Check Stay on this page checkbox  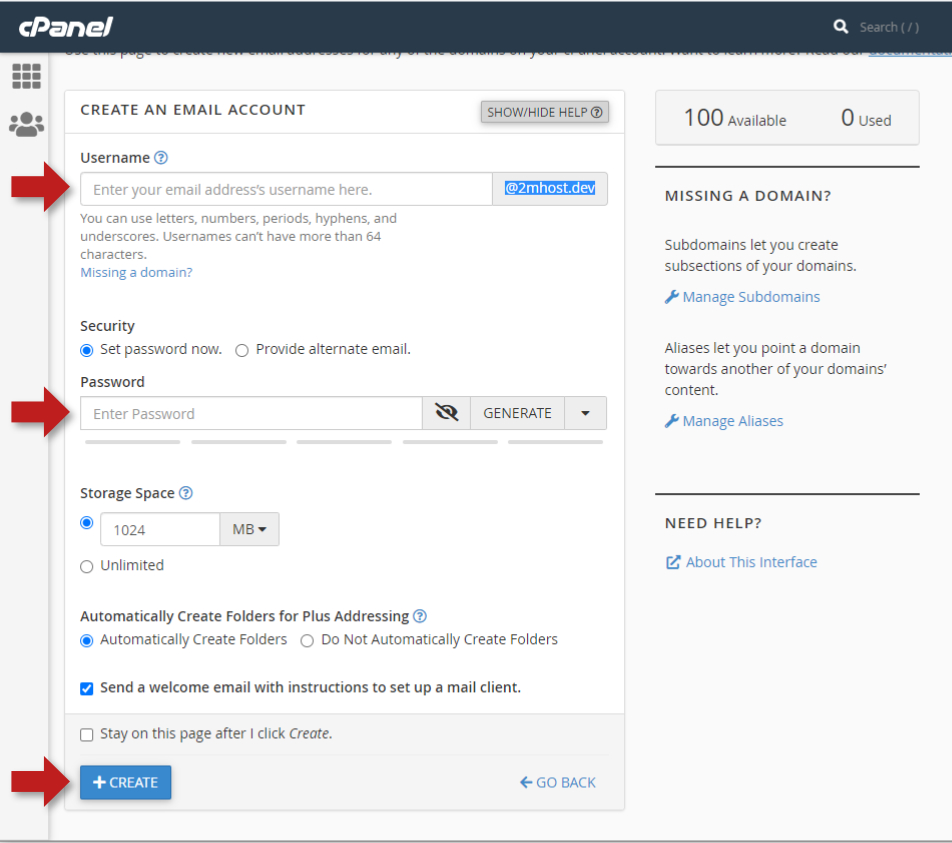(87, 734)
